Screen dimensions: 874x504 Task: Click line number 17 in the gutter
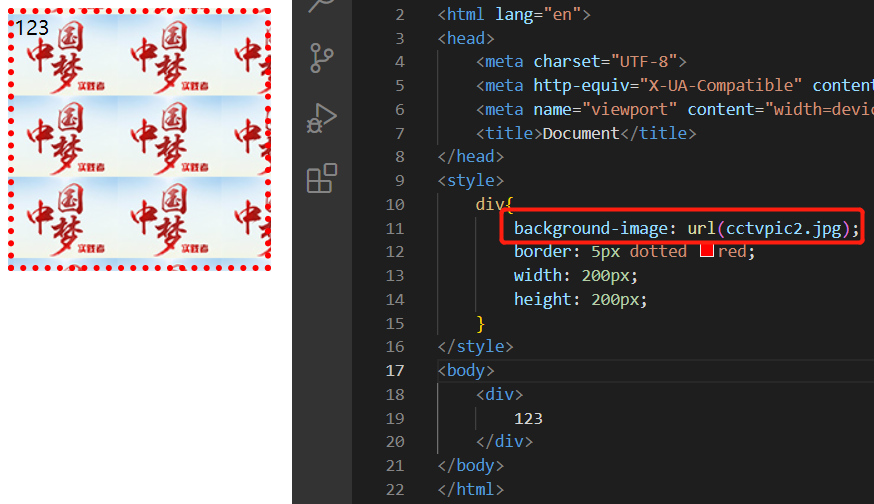point(395,371)
